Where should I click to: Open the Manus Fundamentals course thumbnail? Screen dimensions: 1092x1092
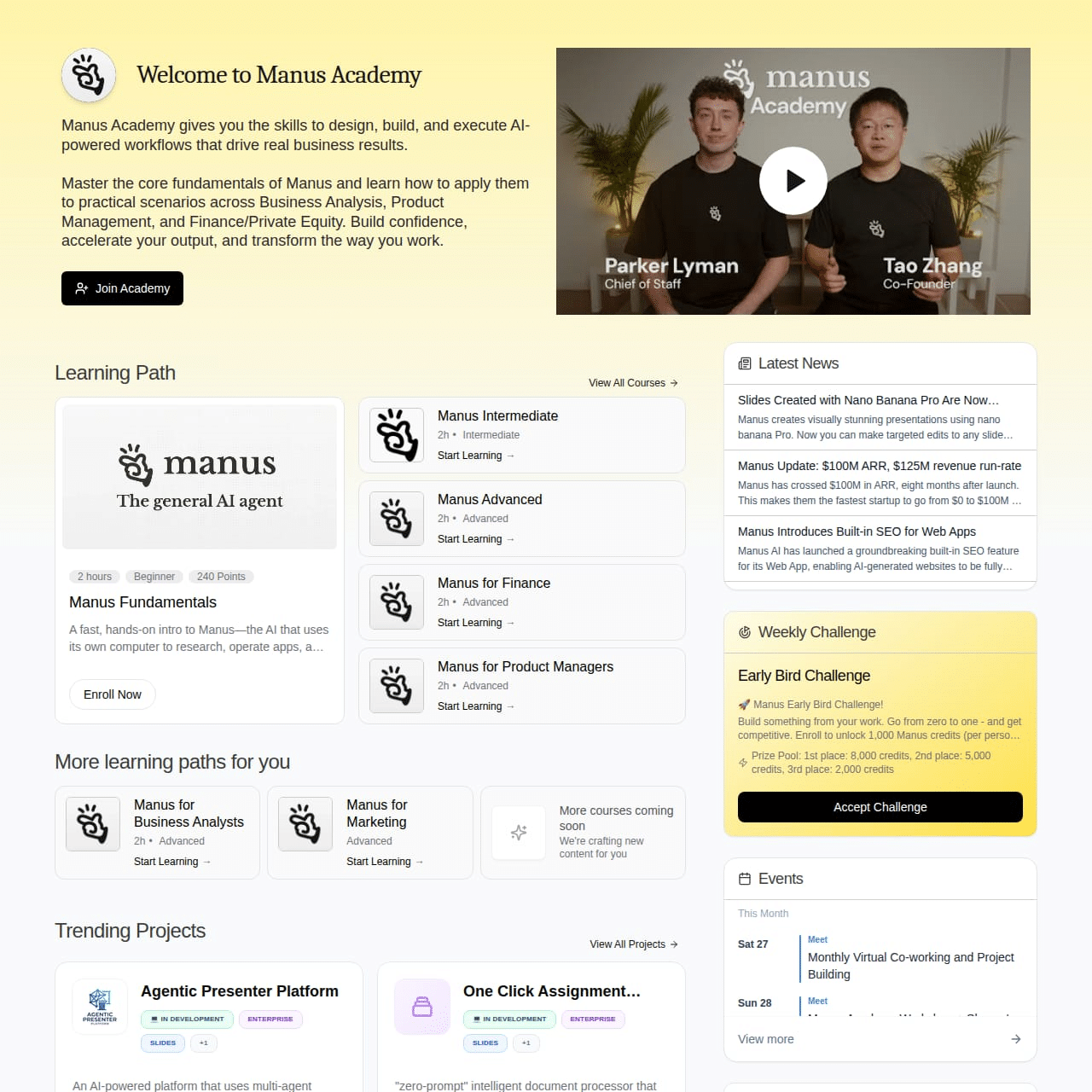200,477
